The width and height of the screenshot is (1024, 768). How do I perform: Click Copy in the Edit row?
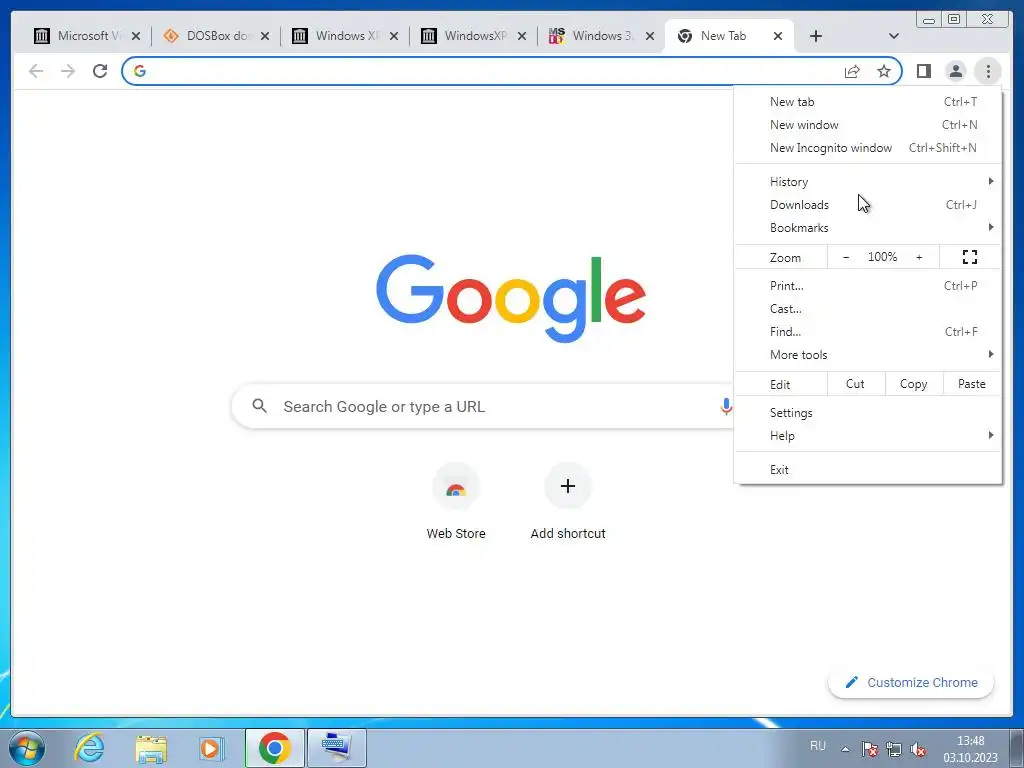click(914, 384)
